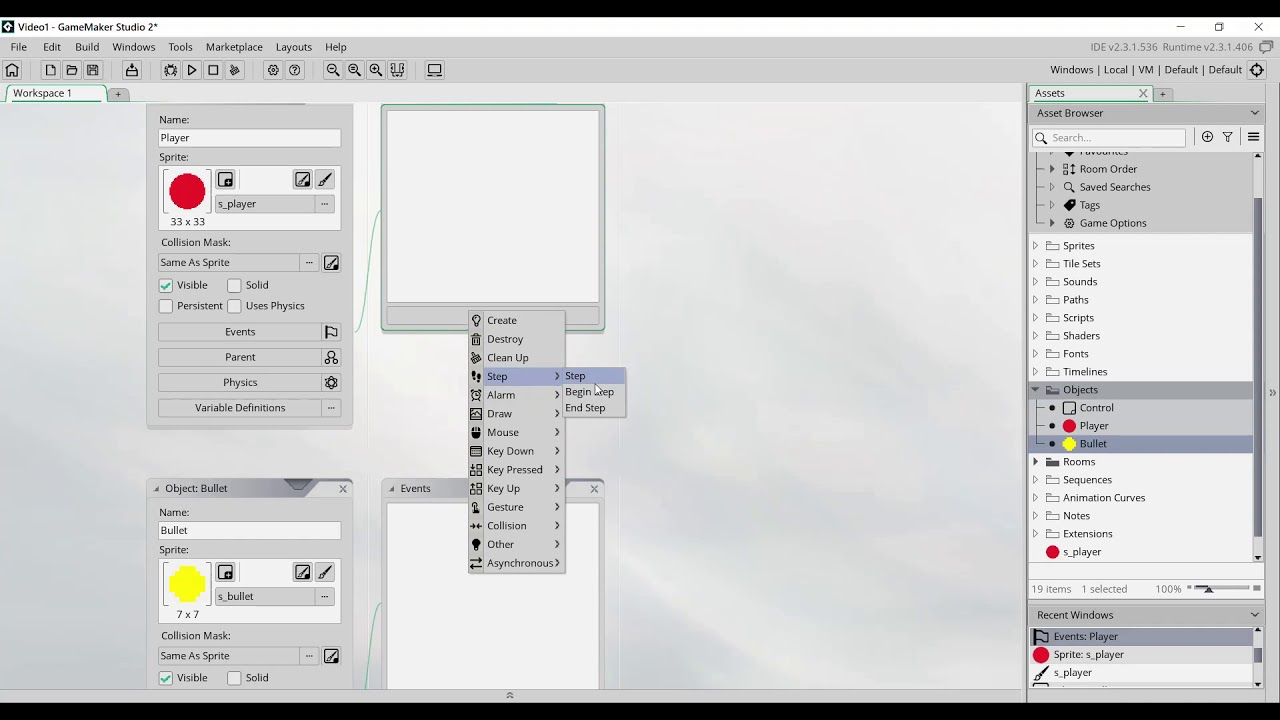Clean the build with the broom icon
The height and width of the screenshot is (720, 1280).
point(235,70)
